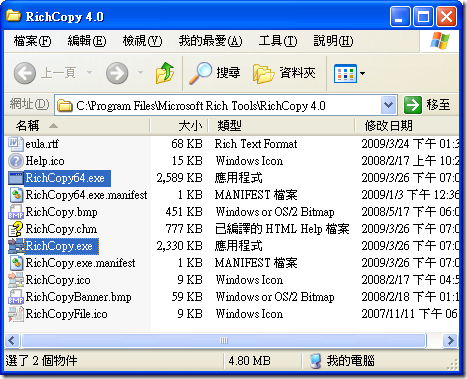467x379 pixels.
Task: Open the File (檔案) menu
Action: point(32,41)
